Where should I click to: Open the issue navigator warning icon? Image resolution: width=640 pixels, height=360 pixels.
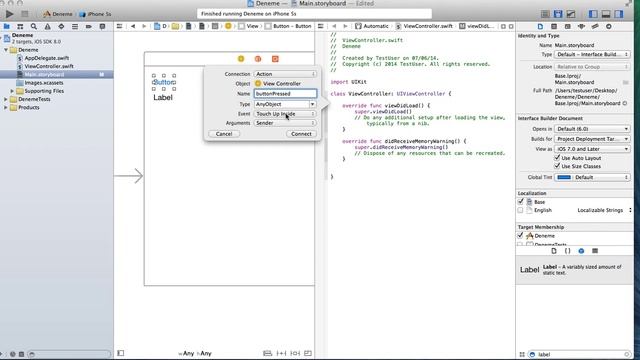(47, 27)
